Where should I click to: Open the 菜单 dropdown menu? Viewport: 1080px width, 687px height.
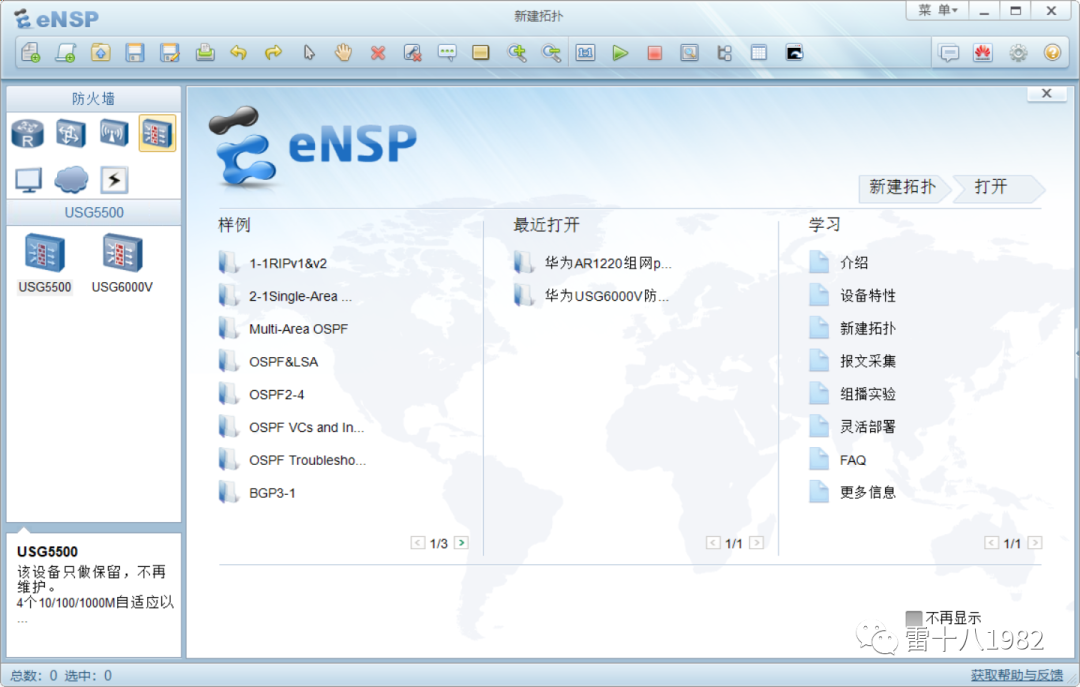coord(937,11)
